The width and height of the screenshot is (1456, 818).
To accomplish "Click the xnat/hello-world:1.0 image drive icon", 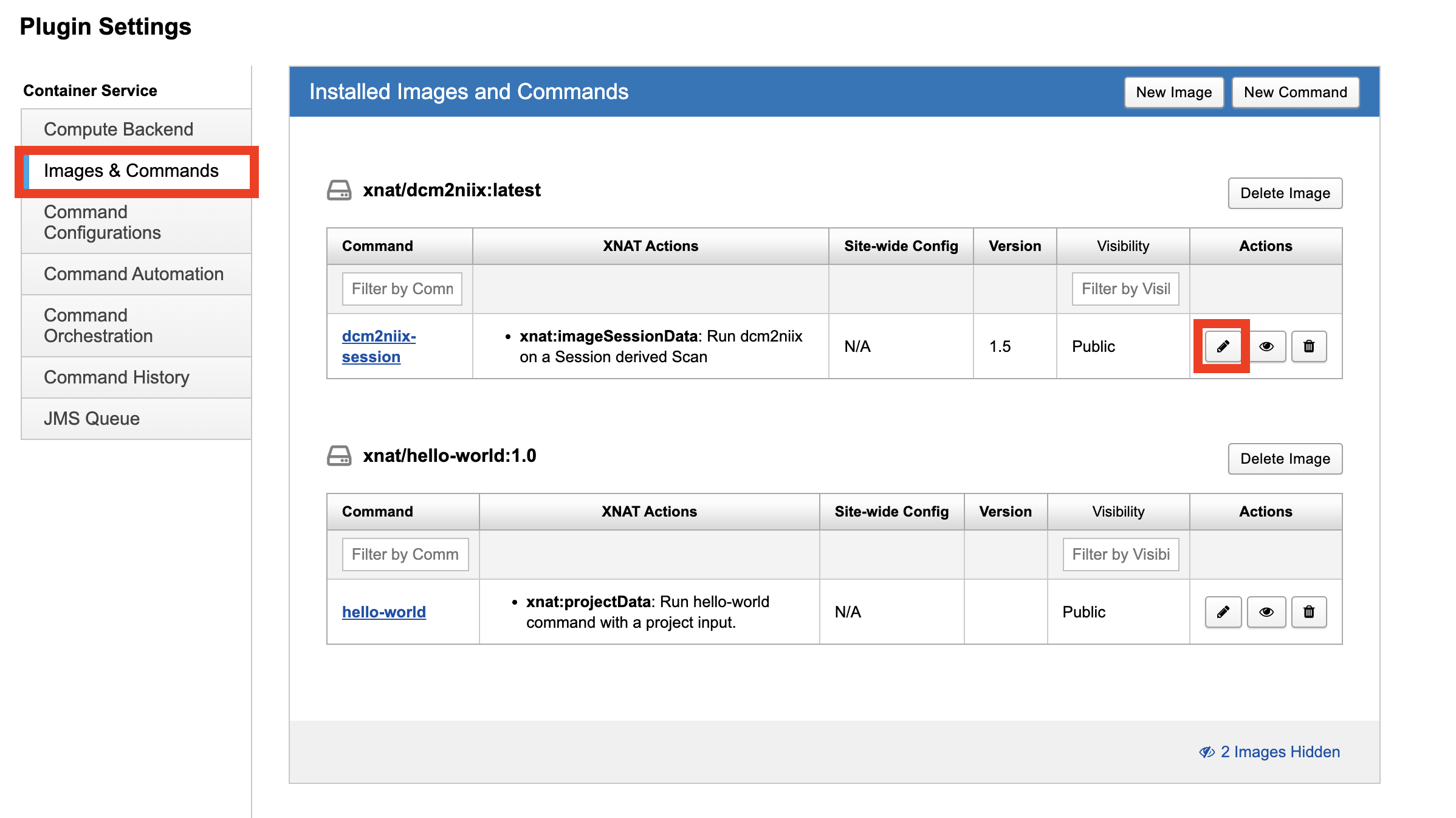I will (339, 456).
